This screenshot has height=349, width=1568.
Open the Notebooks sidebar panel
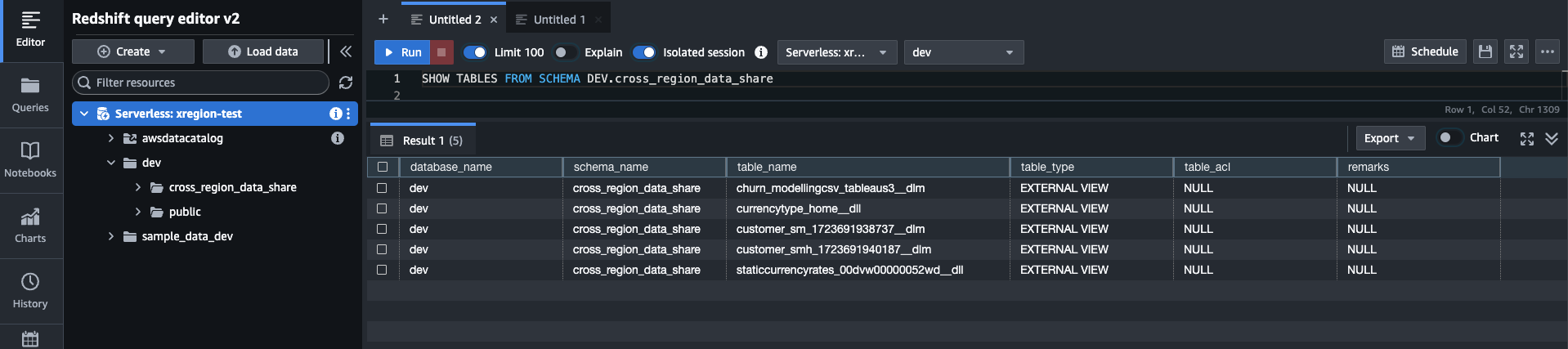[x=30, y=159]
